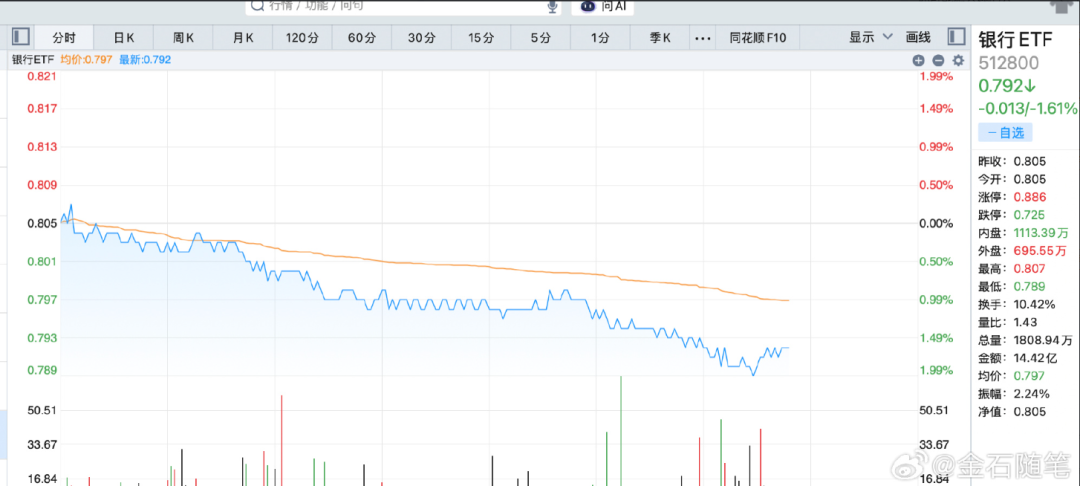This screenshot has width=1080, height=486.
Task: Select the 季K period tab
Action: pyautogui.click(x=660, y=38)
